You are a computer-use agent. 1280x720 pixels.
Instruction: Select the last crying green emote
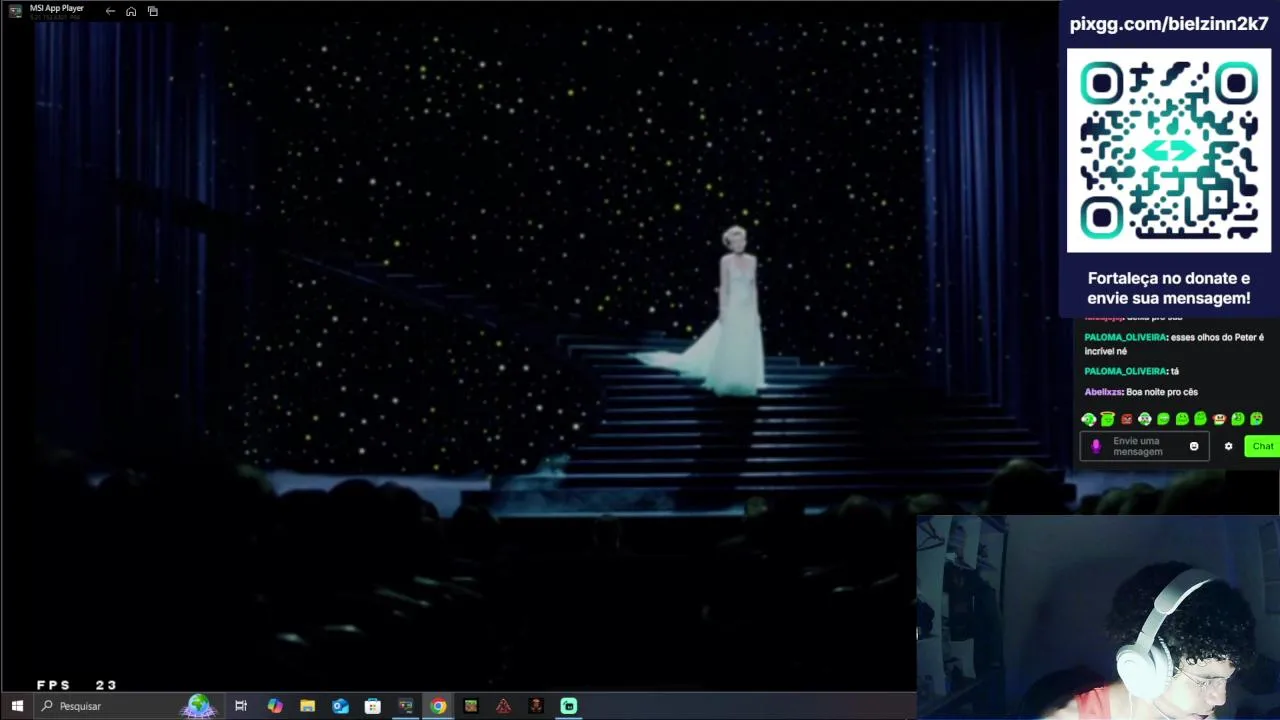[1257, 419]
